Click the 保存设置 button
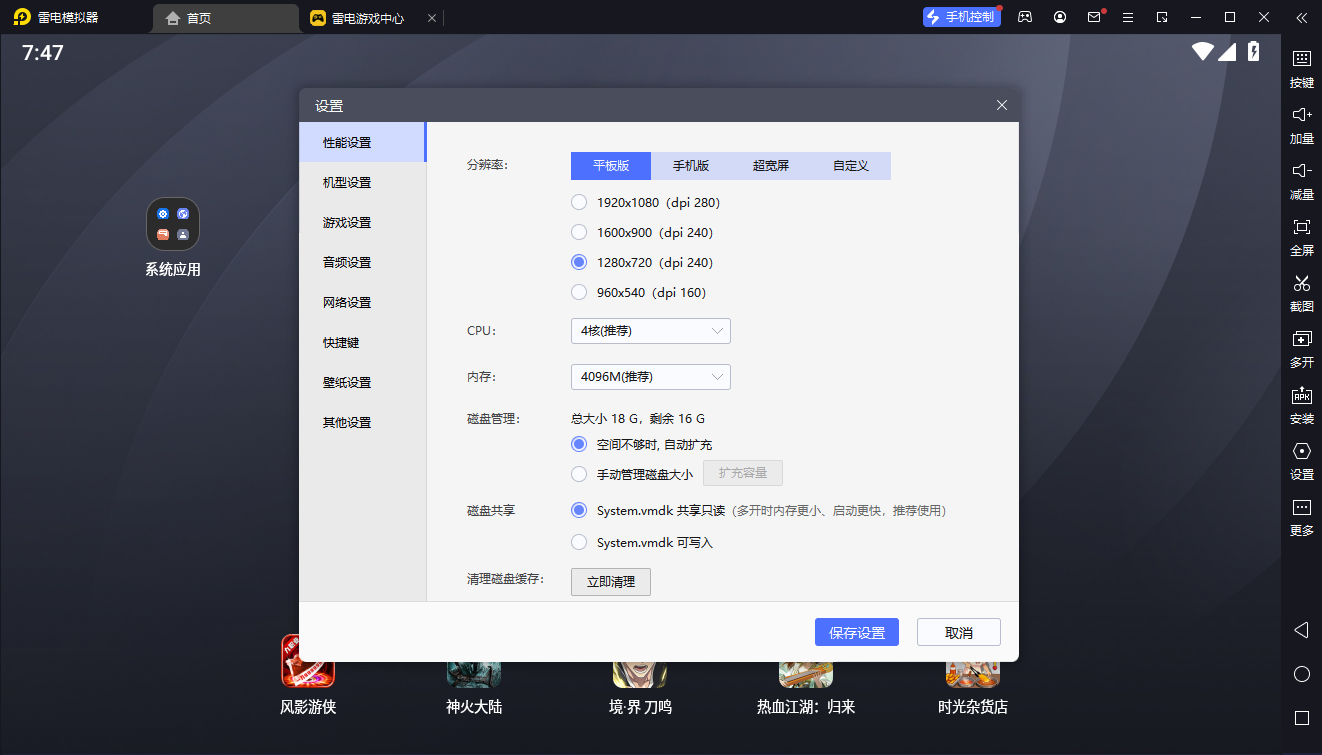Viewport: 1322px width, 755px height. [857, 633]
